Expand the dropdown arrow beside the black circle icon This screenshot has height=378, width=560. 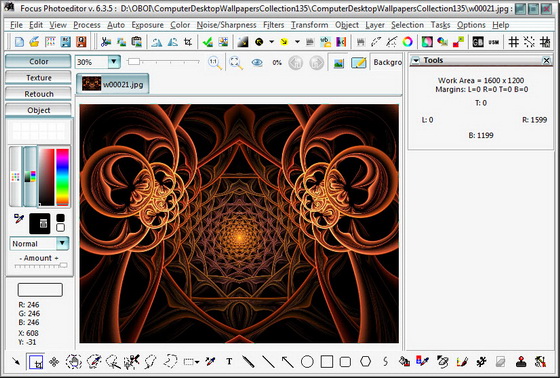click(x=271, y=42)
